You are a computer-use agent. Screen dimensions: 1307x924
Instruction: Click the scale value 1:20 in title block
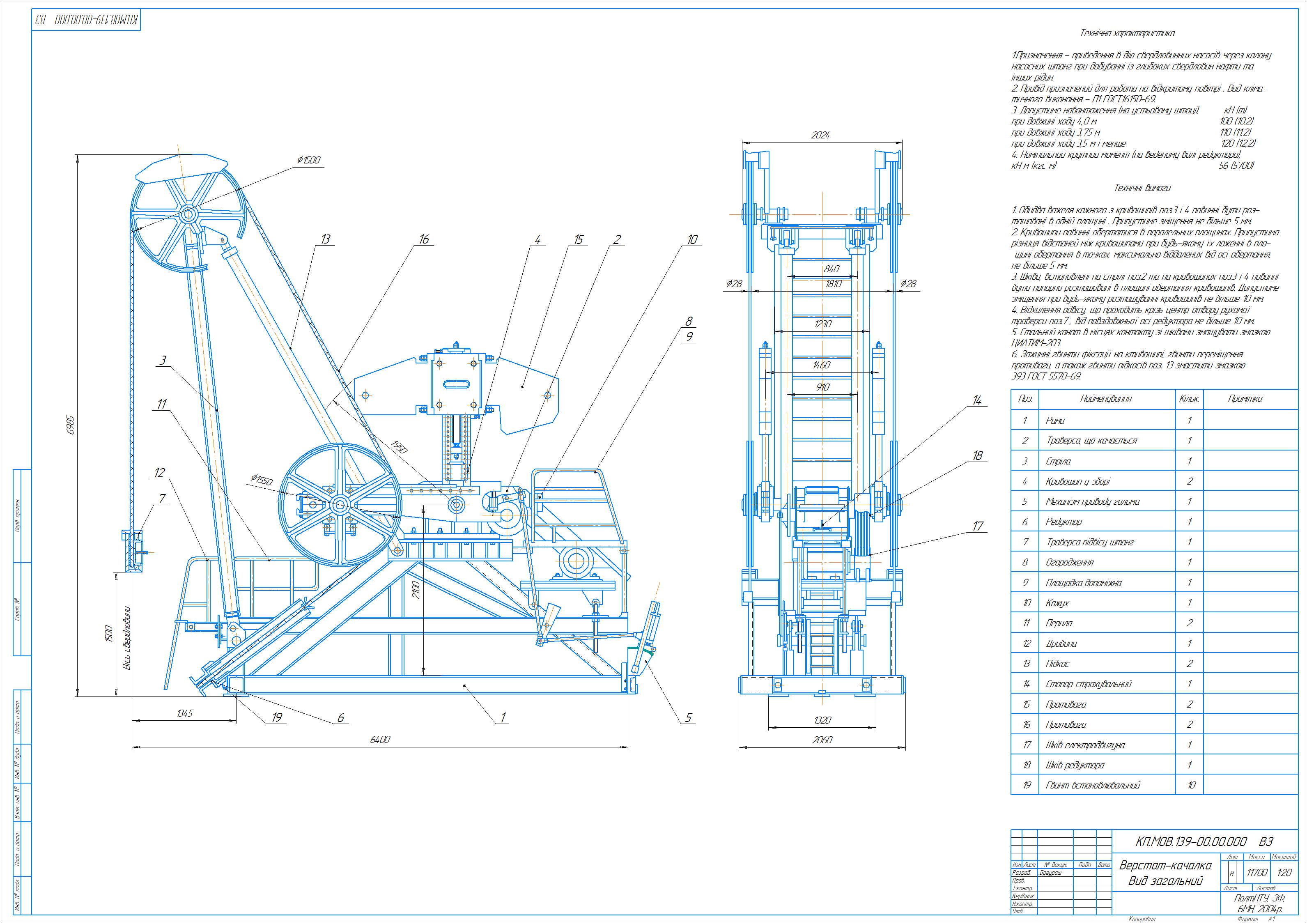1284,873
